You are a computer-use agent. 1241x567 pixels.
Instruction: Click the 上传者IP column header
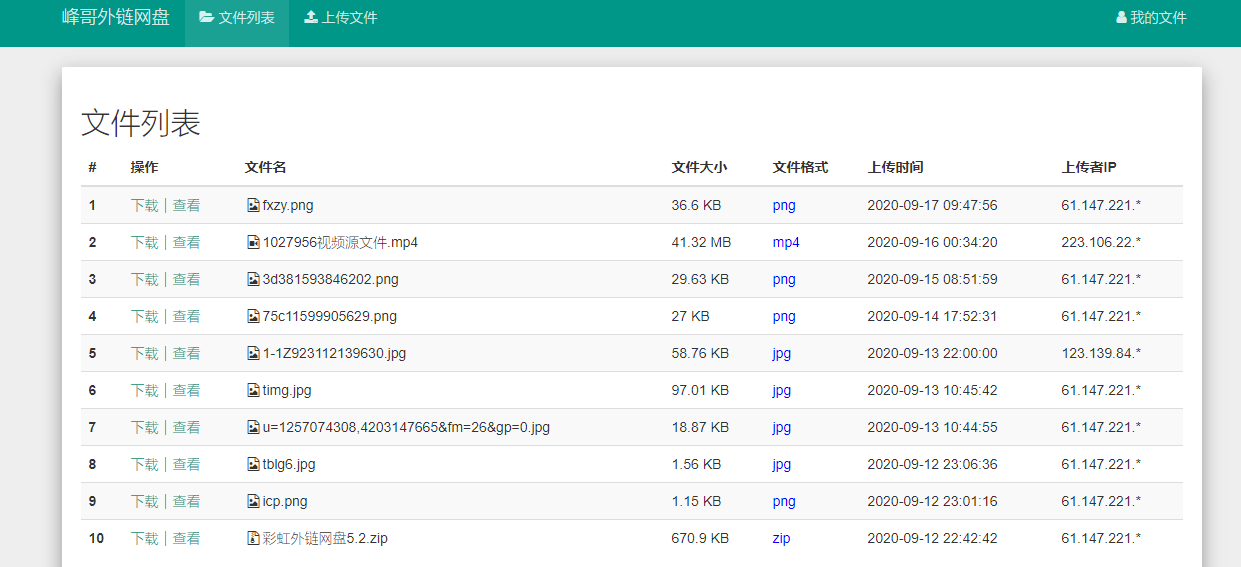pyautogui.click(x=1089, y=167)
